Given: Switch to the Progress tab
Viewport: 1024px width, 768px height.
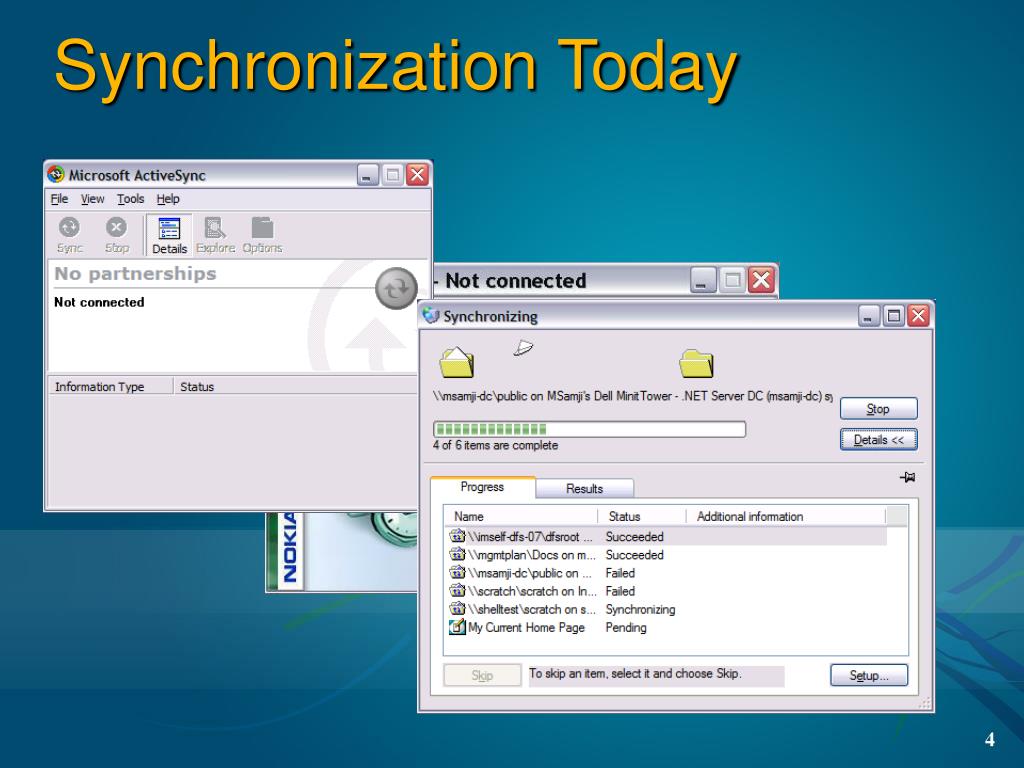Looking at the screenshot, I should tap(482, 487).
